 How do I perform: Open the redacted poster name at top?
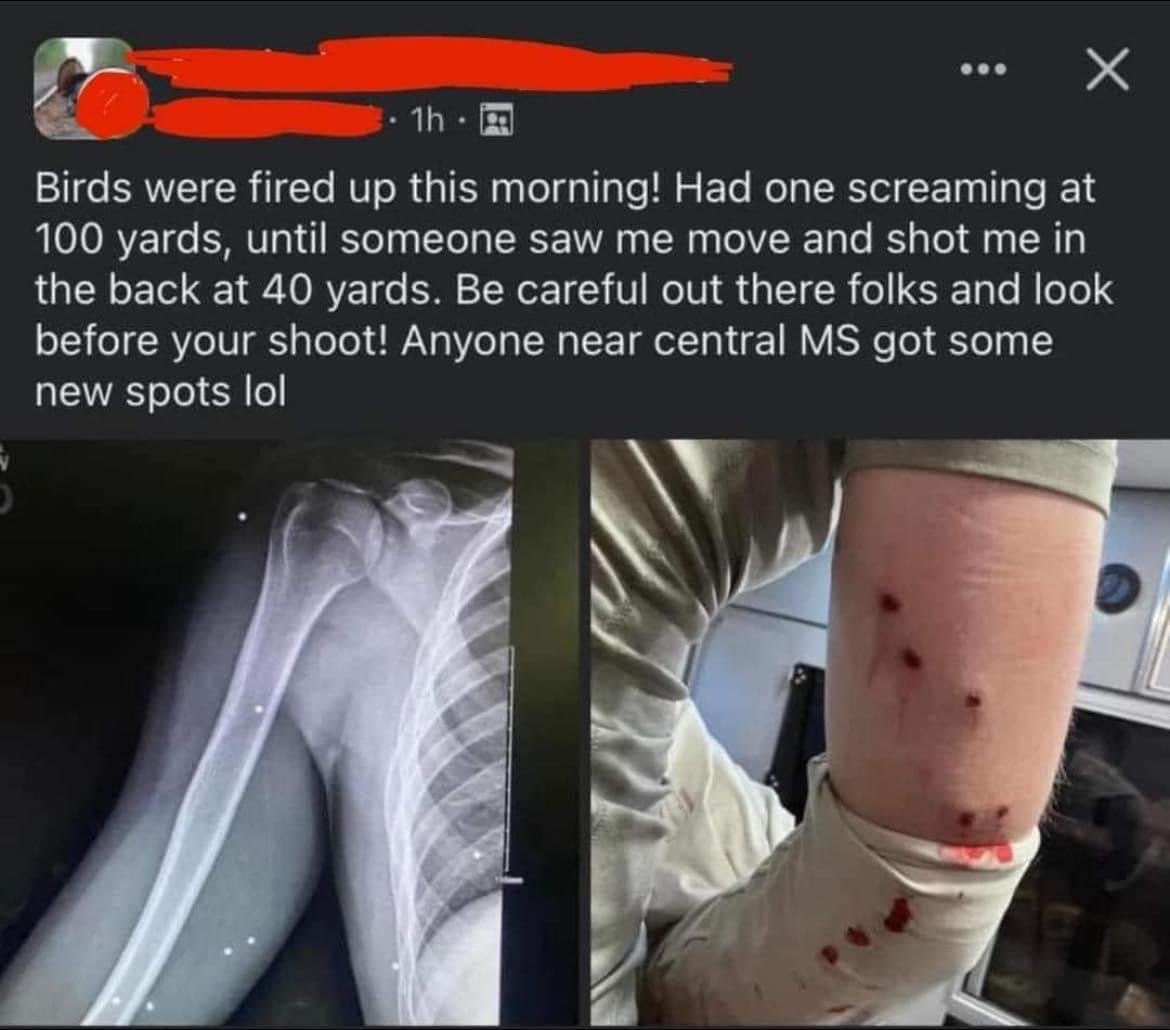coord(429,63)
